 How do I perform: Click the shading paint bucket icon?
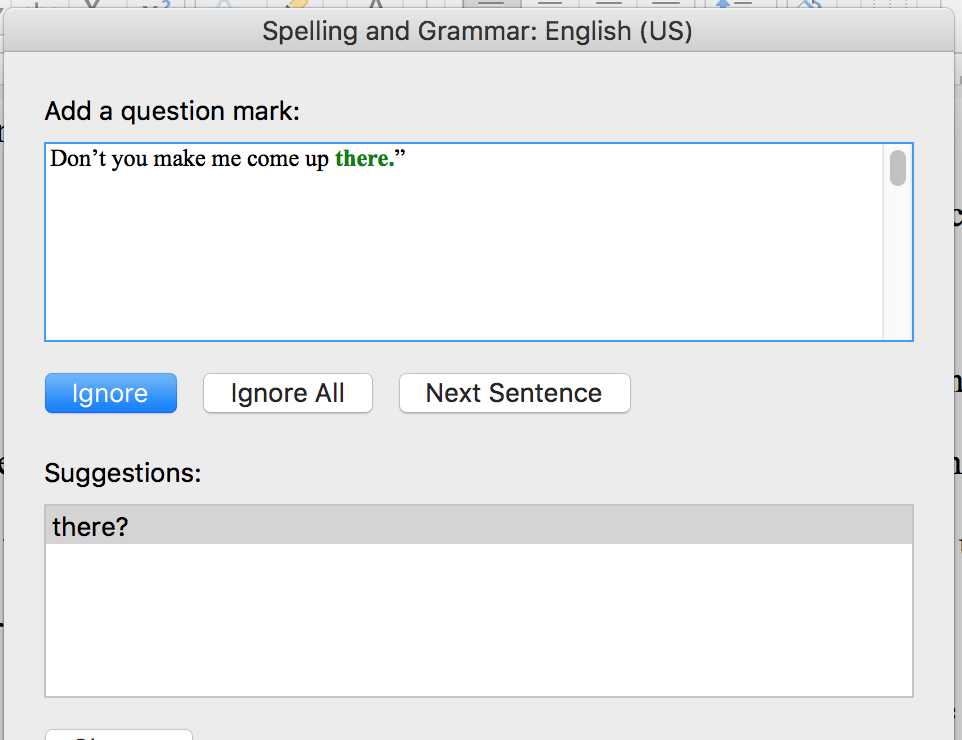coord(808,4)
